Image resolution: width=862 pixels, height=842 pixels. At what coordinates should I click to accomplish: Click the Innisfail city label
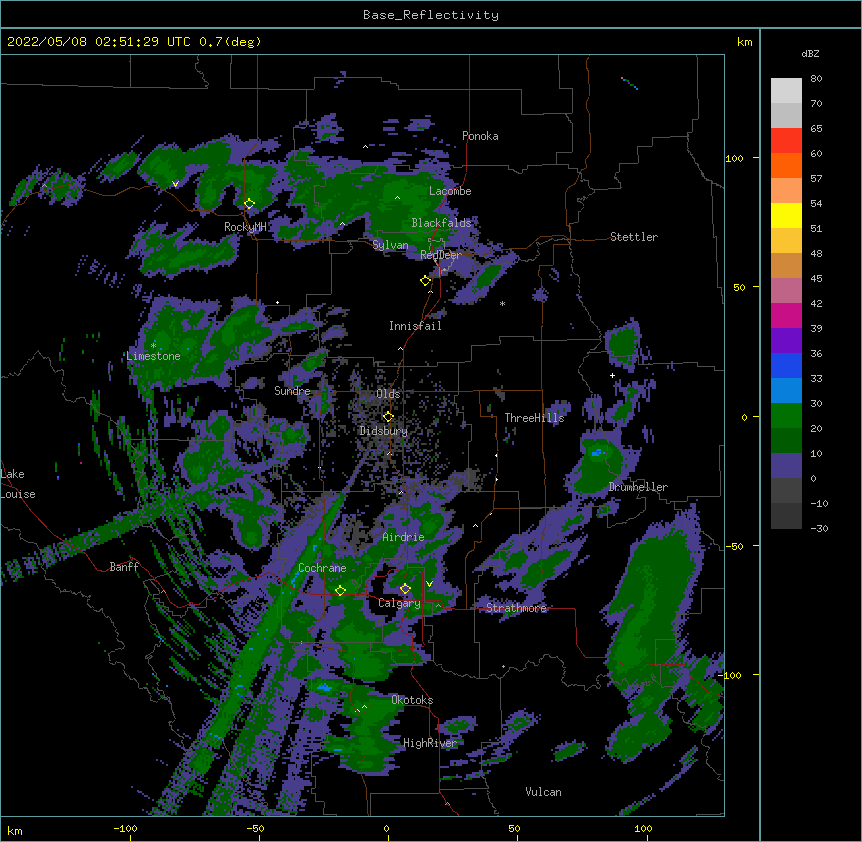tap(415, 326)
